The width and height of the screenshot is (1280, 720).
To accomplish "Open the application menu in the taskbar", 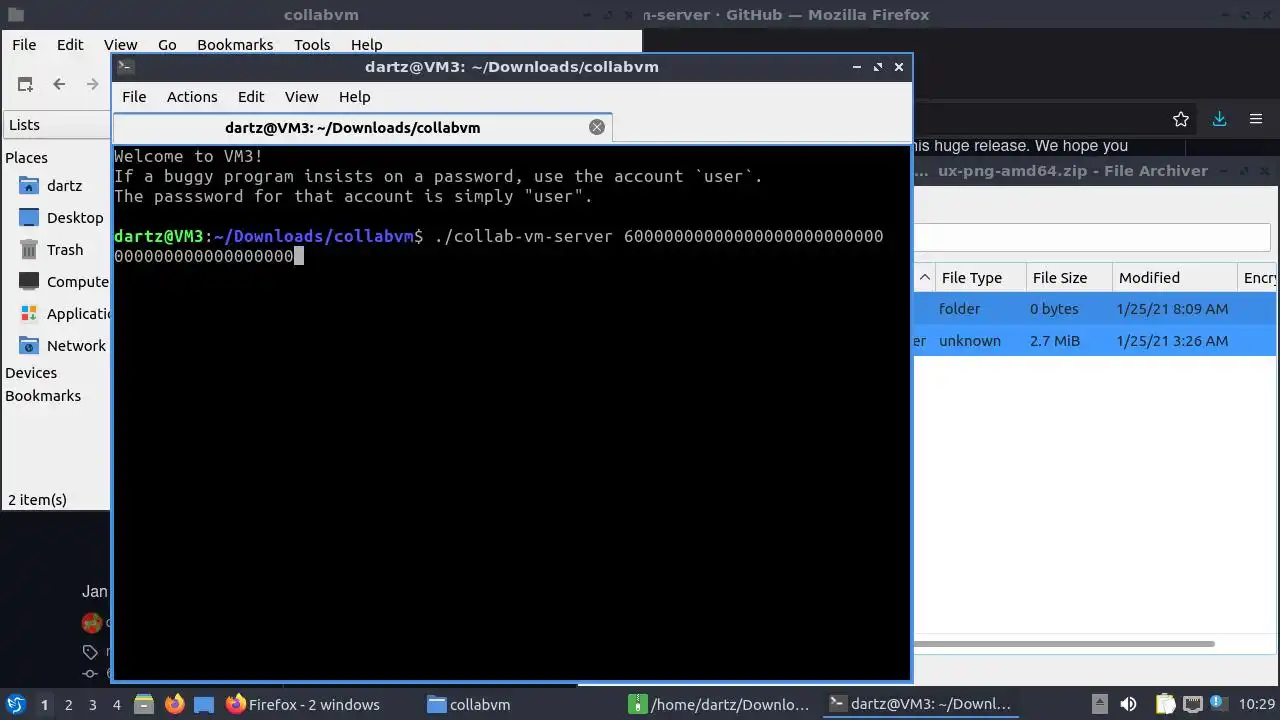I will click(16, 704).
